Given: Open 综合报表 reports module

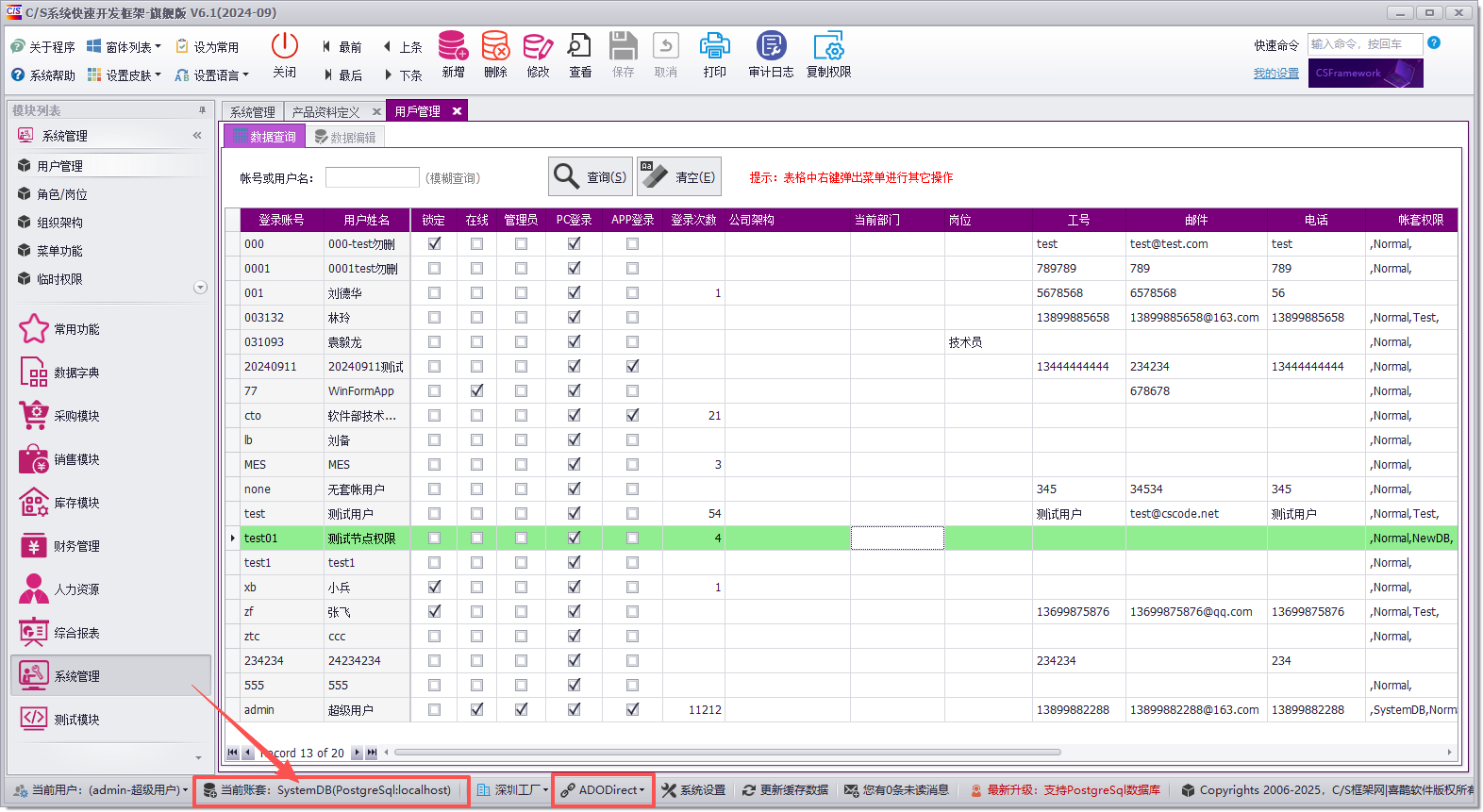Looking at the screenshot, I should [x=59, y=633].
